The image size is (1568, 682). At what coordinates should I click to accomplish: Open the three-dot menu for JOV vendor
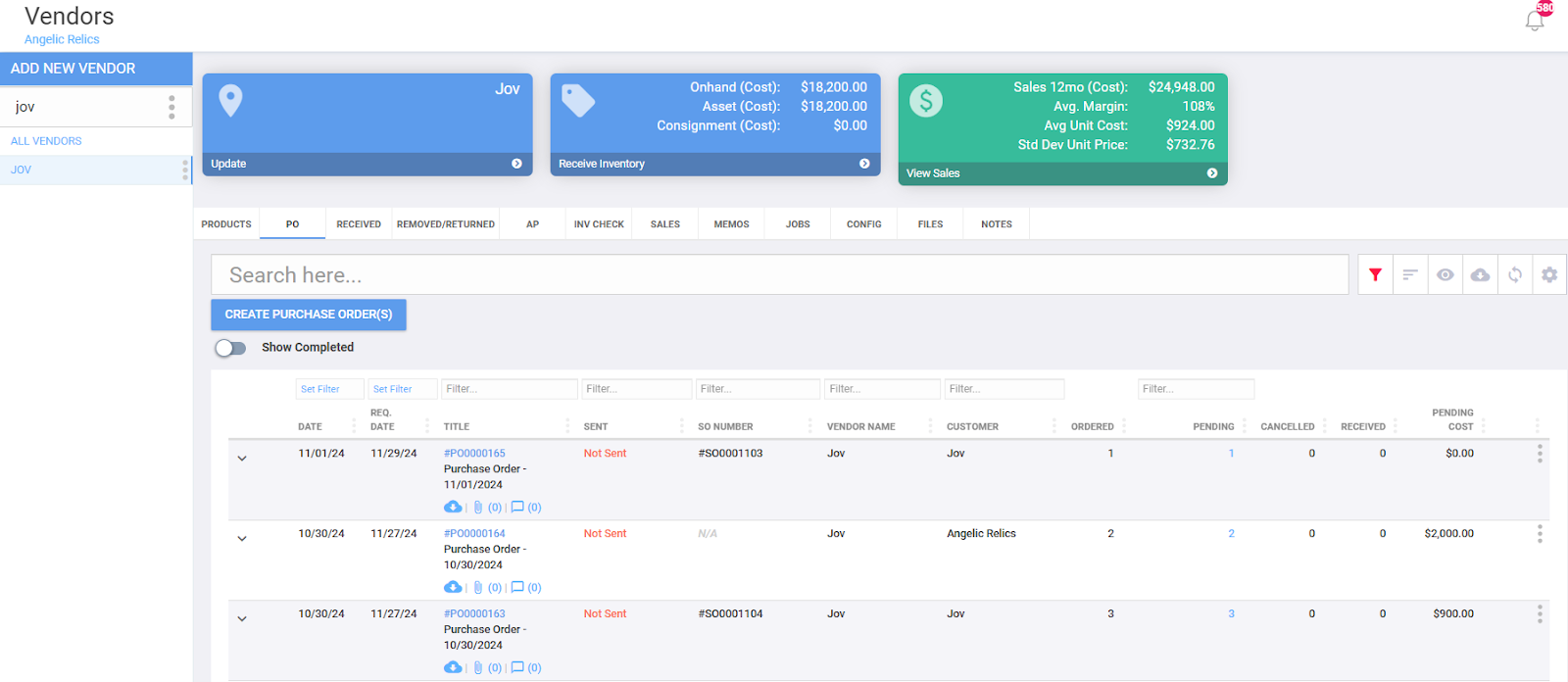tap(185, 170)
